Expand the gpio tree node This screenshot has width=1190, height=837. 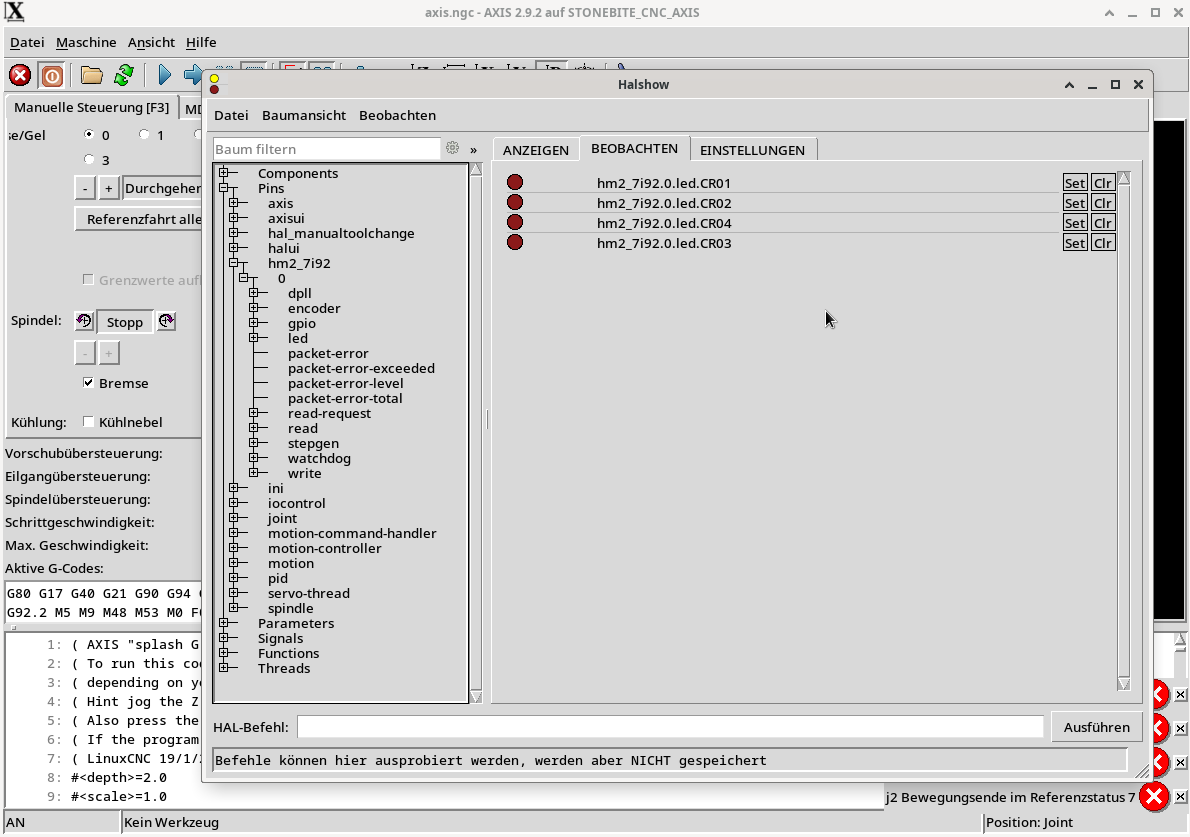tap(253, 323)
